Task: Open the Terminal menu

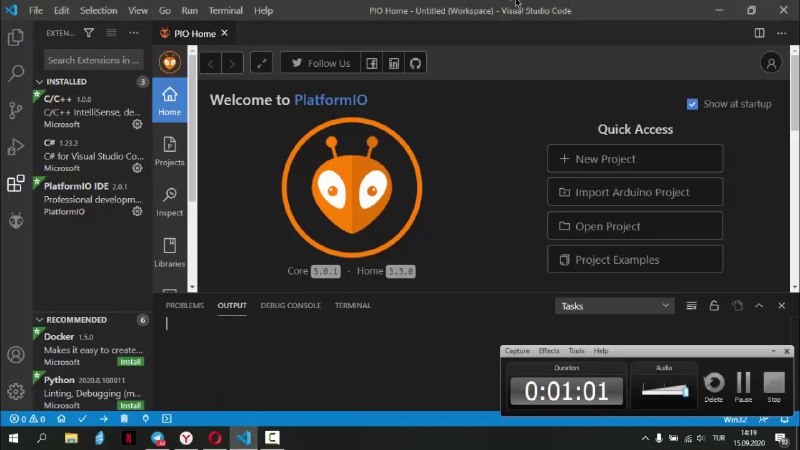Action: [x=226, y=10]
